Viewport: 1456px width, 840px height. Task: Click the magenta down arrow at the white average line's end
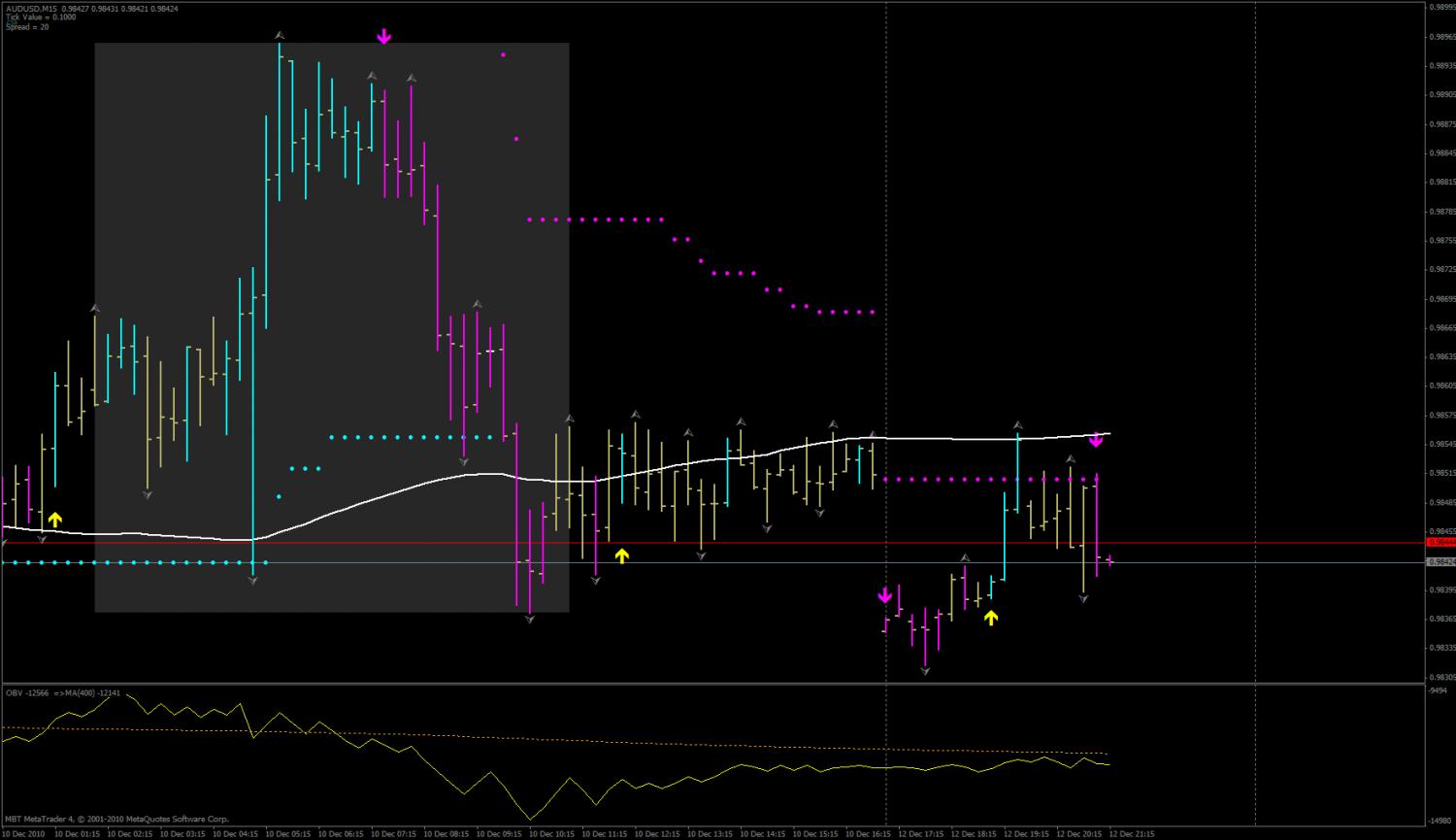(1096, 440)
